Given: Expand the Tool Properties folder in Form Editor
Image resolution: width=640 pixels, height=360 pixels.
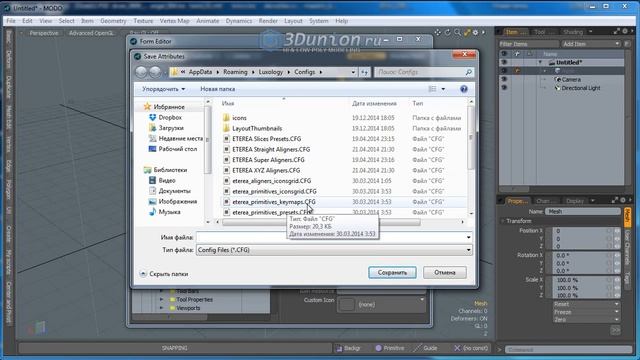Looking at the screenshot, I should (x=162, y=300).
